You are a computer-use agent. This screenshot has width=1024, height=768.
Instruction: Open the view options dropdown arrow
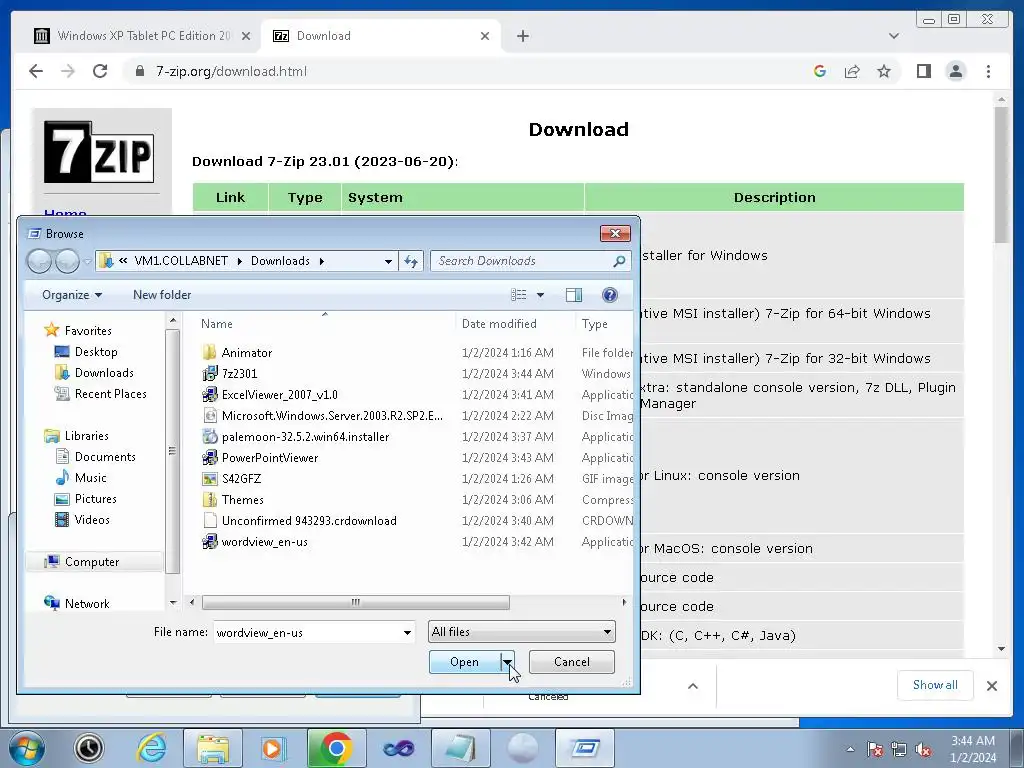click(540, 295)
